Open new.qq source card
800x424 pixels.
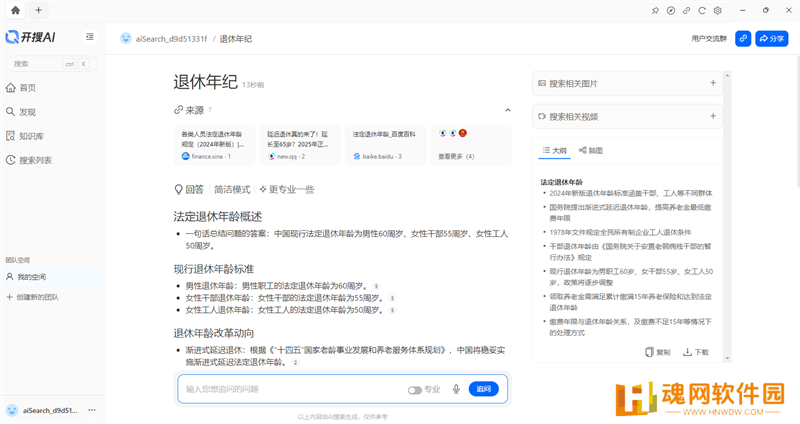(x=300, y=145)
